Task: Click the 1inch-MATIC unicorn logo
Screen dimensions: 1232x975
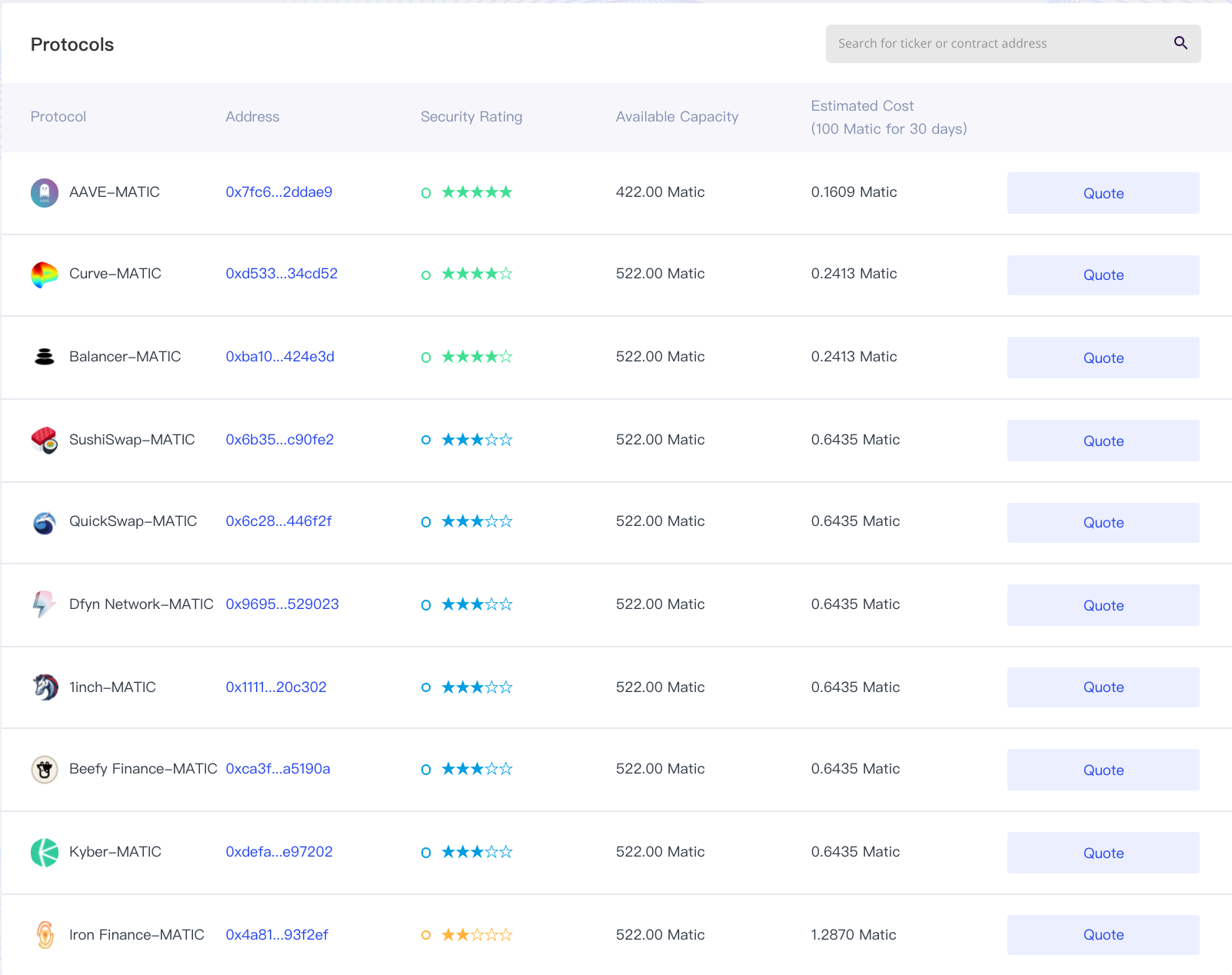Action: 45,687
